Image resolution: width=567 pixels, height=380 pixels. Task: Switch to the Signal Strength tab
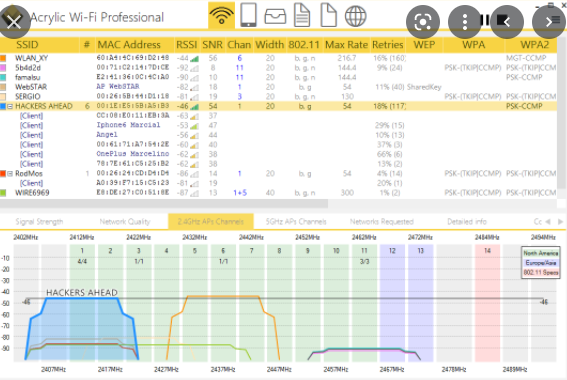click(39, 222)
